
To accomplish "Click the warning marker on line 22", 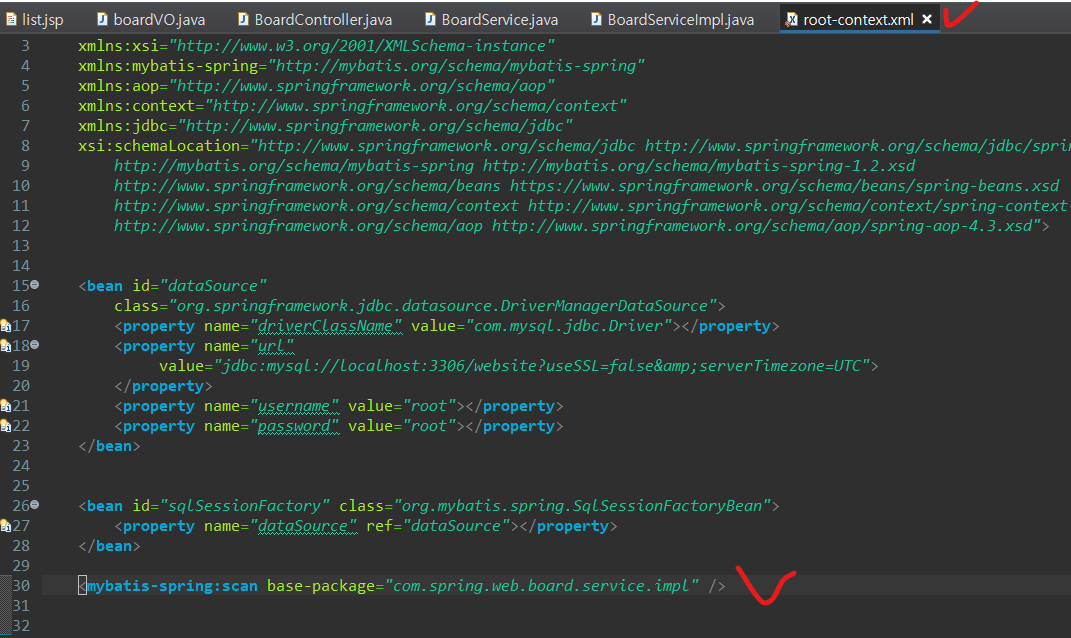I will click(5, 426).
